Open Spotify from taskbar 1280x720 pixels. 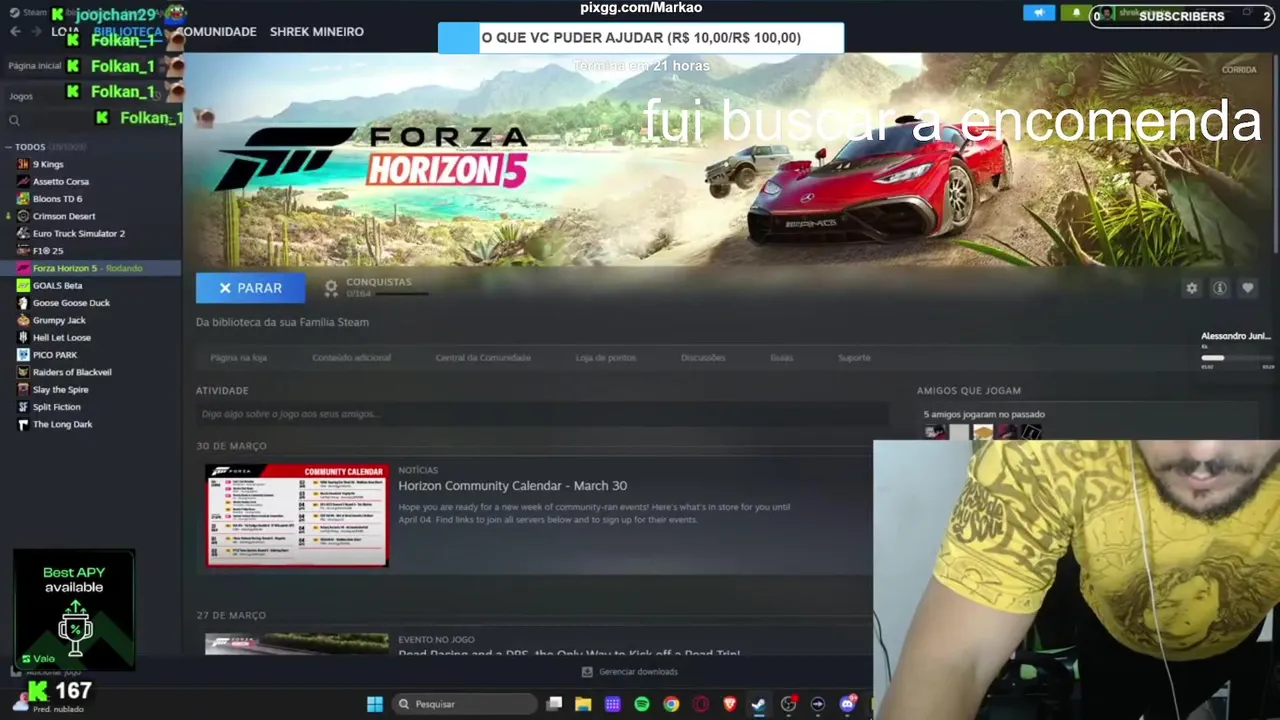(x=642, y=704)
